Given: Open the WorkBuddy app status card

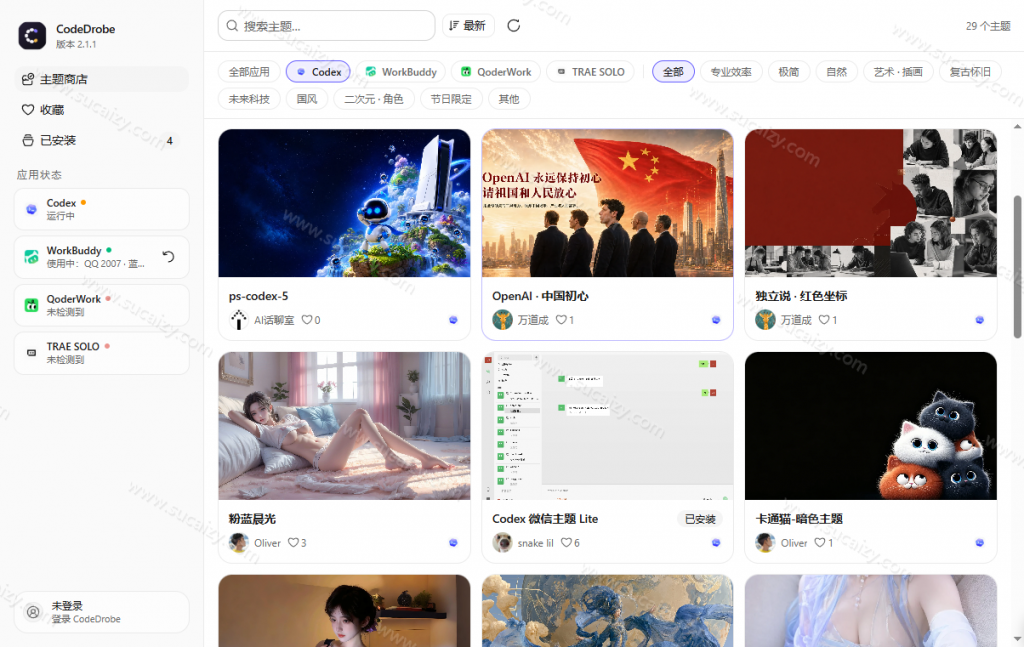Looking at the screenshot, I should 102,257.
